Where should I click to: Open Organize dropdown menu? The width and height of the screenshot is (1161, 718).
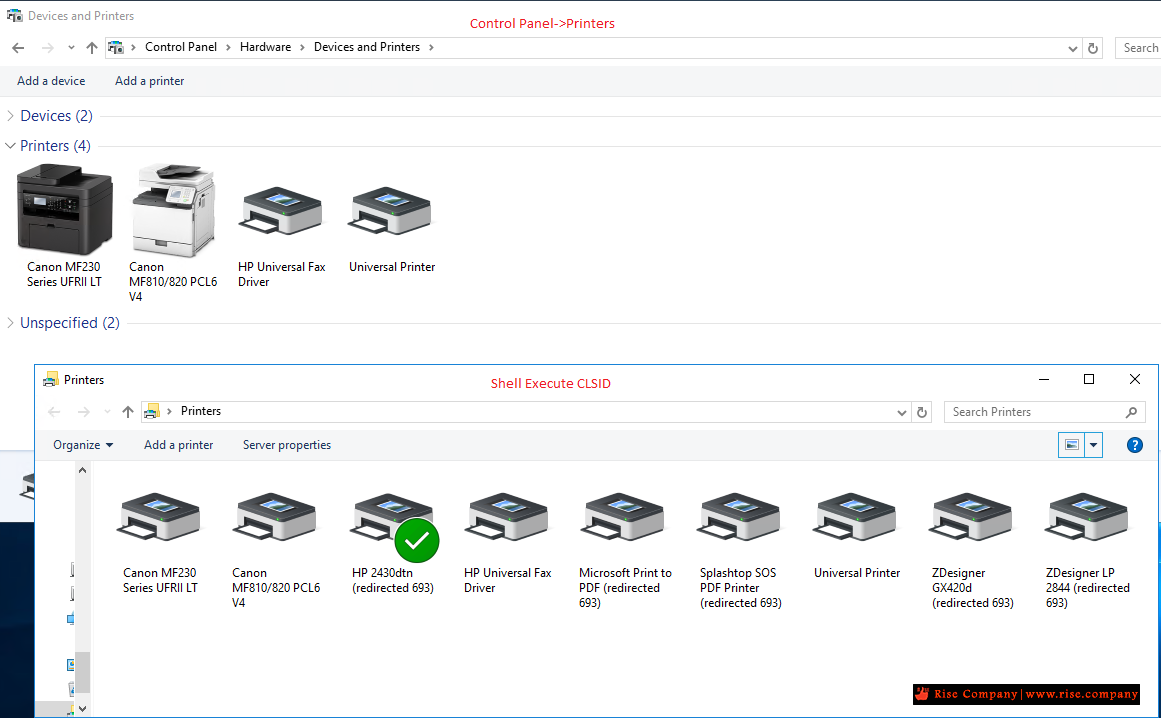83,445
